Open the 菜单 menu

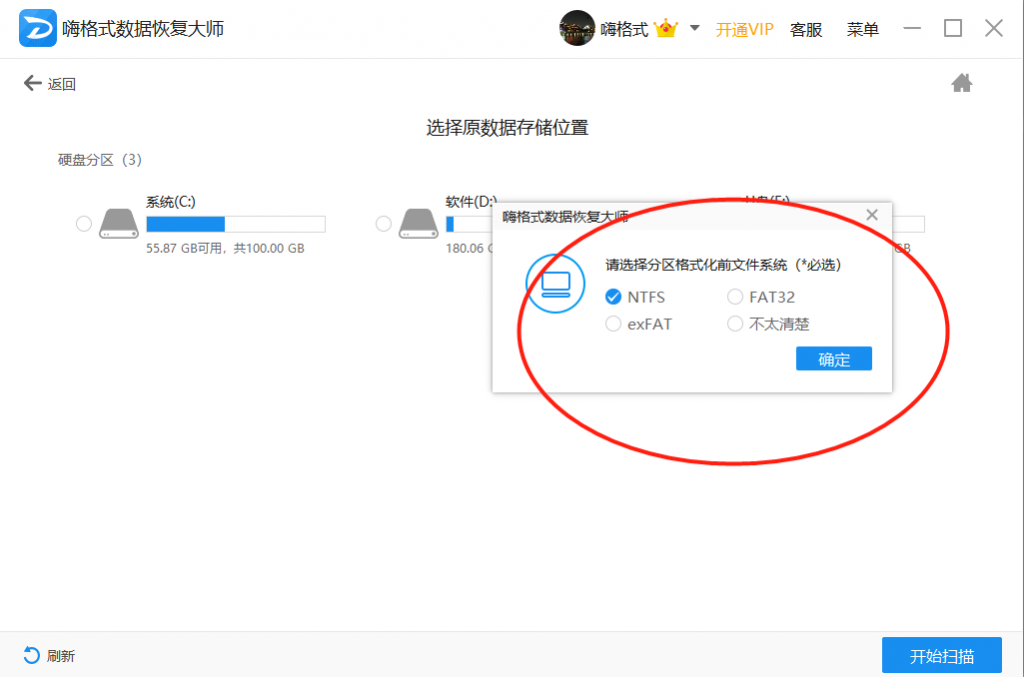click(x=862, y=29)
